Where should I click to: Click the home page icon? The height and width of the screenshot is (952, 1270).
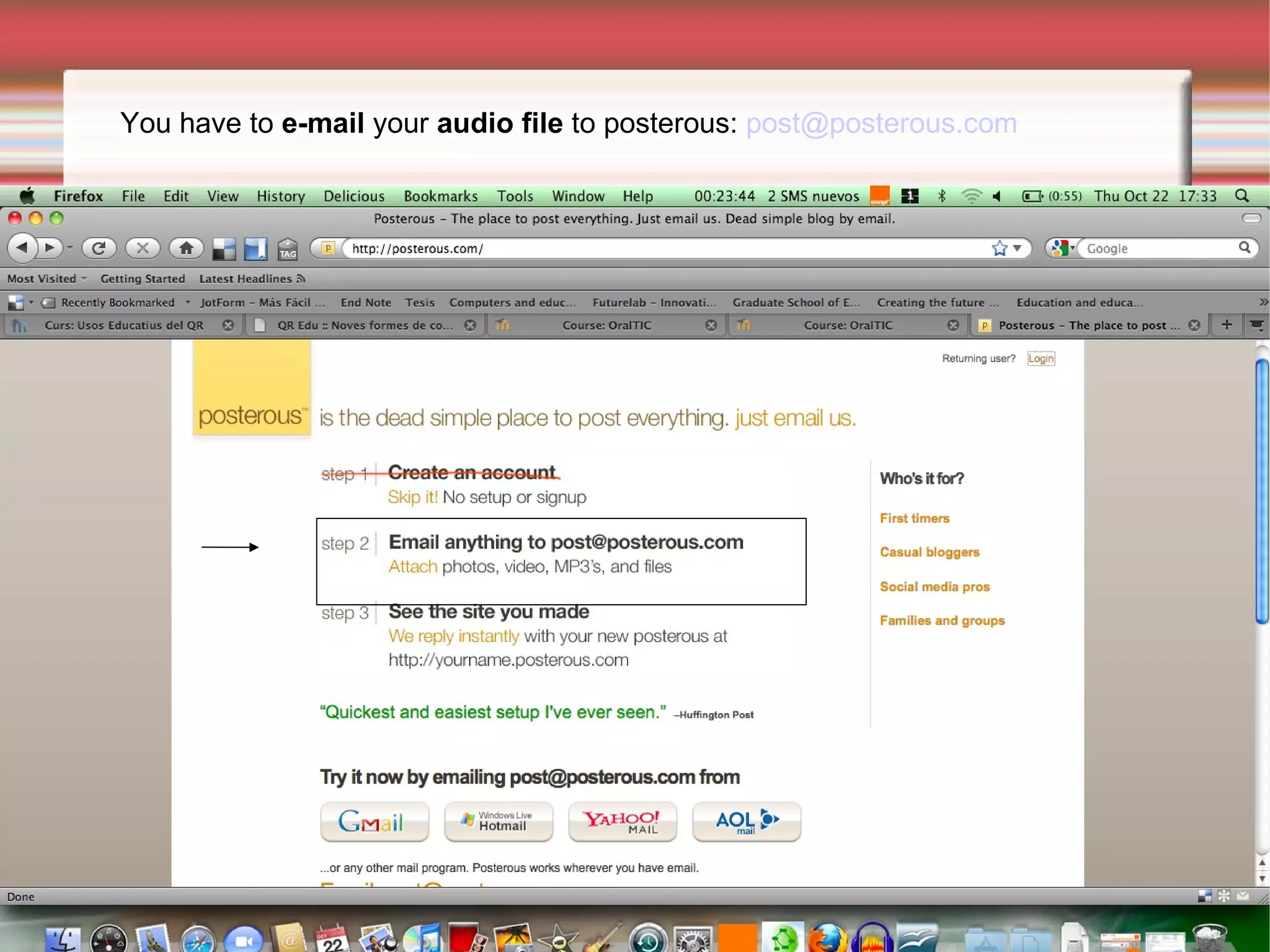click(x=186, y=248)
